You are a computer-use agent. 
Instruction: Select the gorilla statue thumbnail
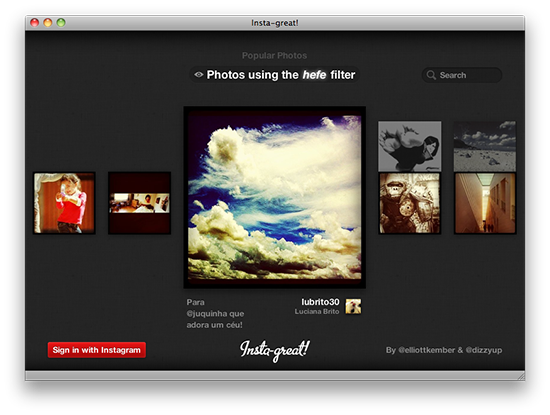pos(409,203)
